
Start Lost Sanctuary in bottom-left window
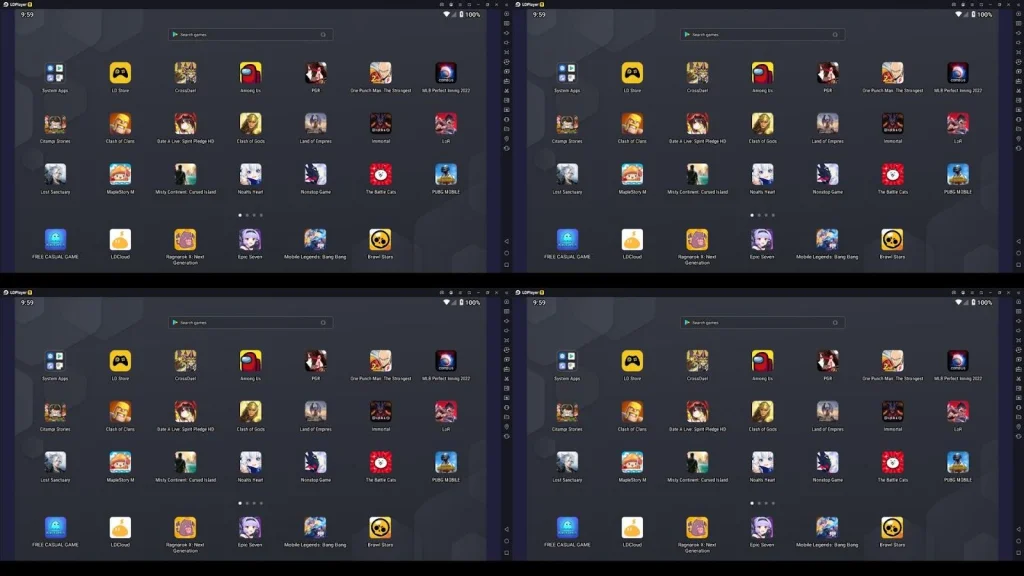55,462
